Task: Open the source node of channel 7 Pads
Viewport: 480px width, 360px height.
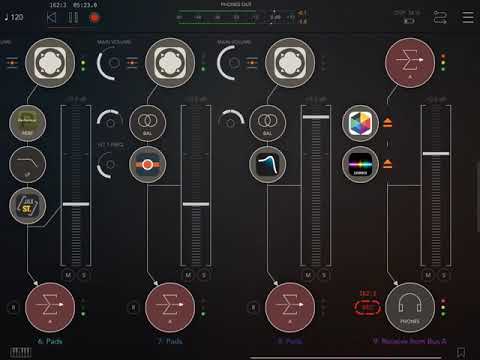Action: 170,63
